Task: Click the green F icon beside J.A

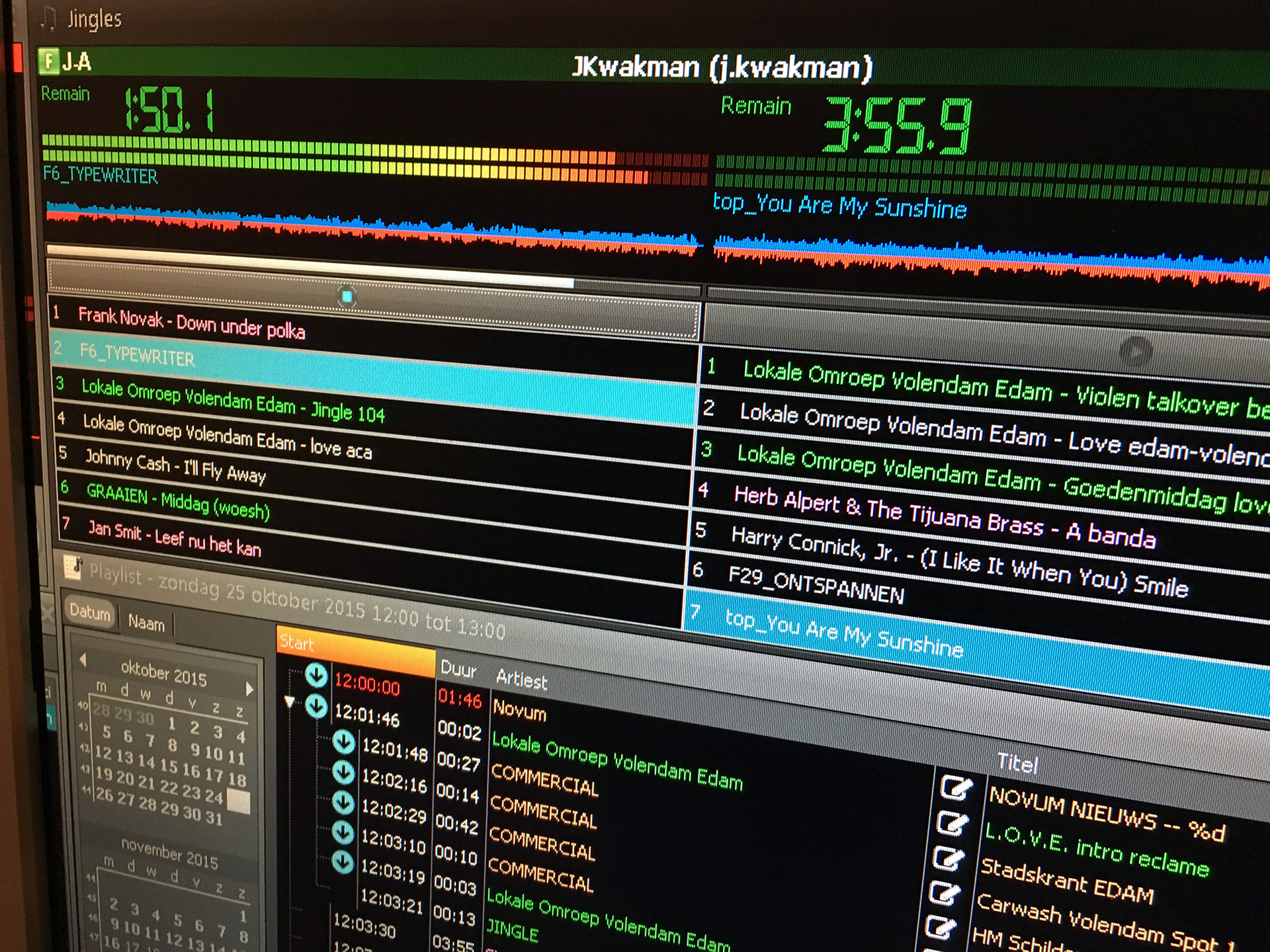Action: pyautogui.click(x=48, y=61)
